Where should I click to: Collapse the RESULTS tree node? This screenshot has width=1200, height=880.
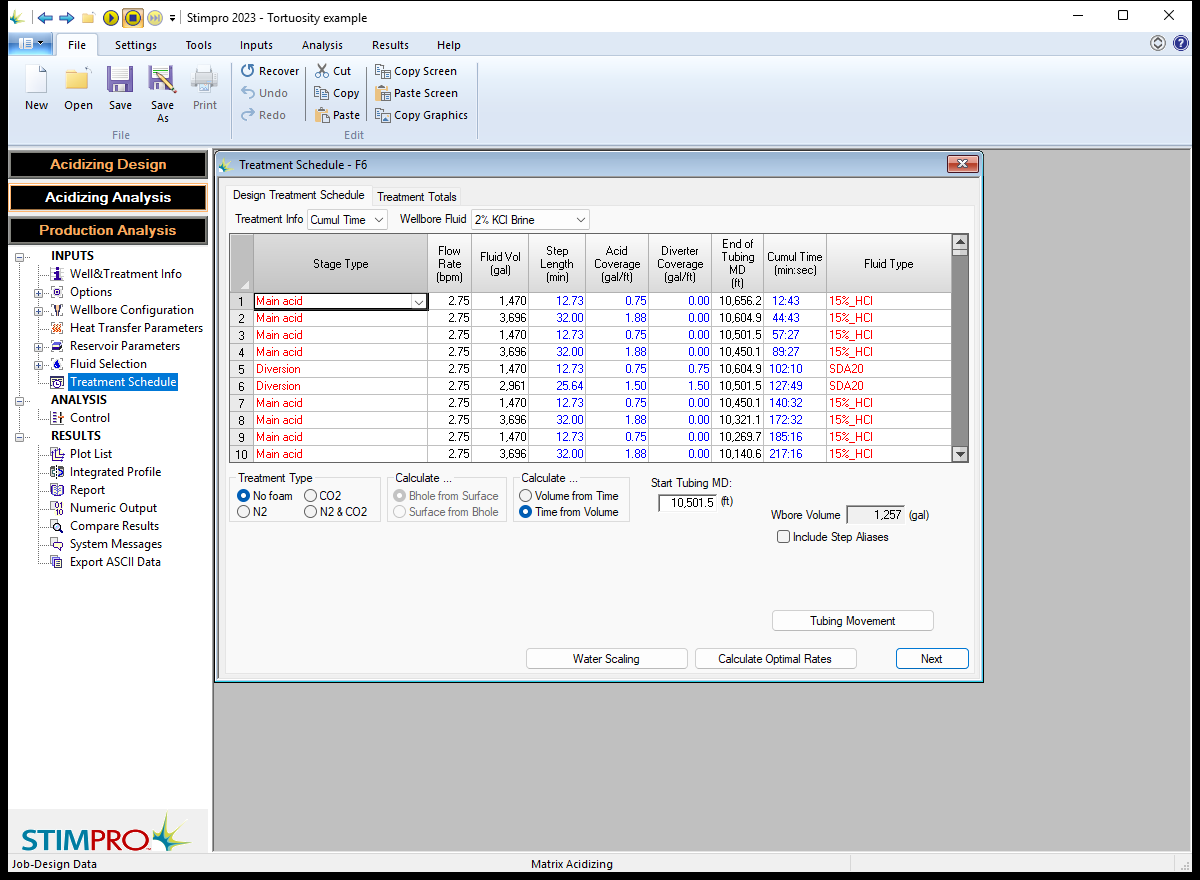coord(21,436)
